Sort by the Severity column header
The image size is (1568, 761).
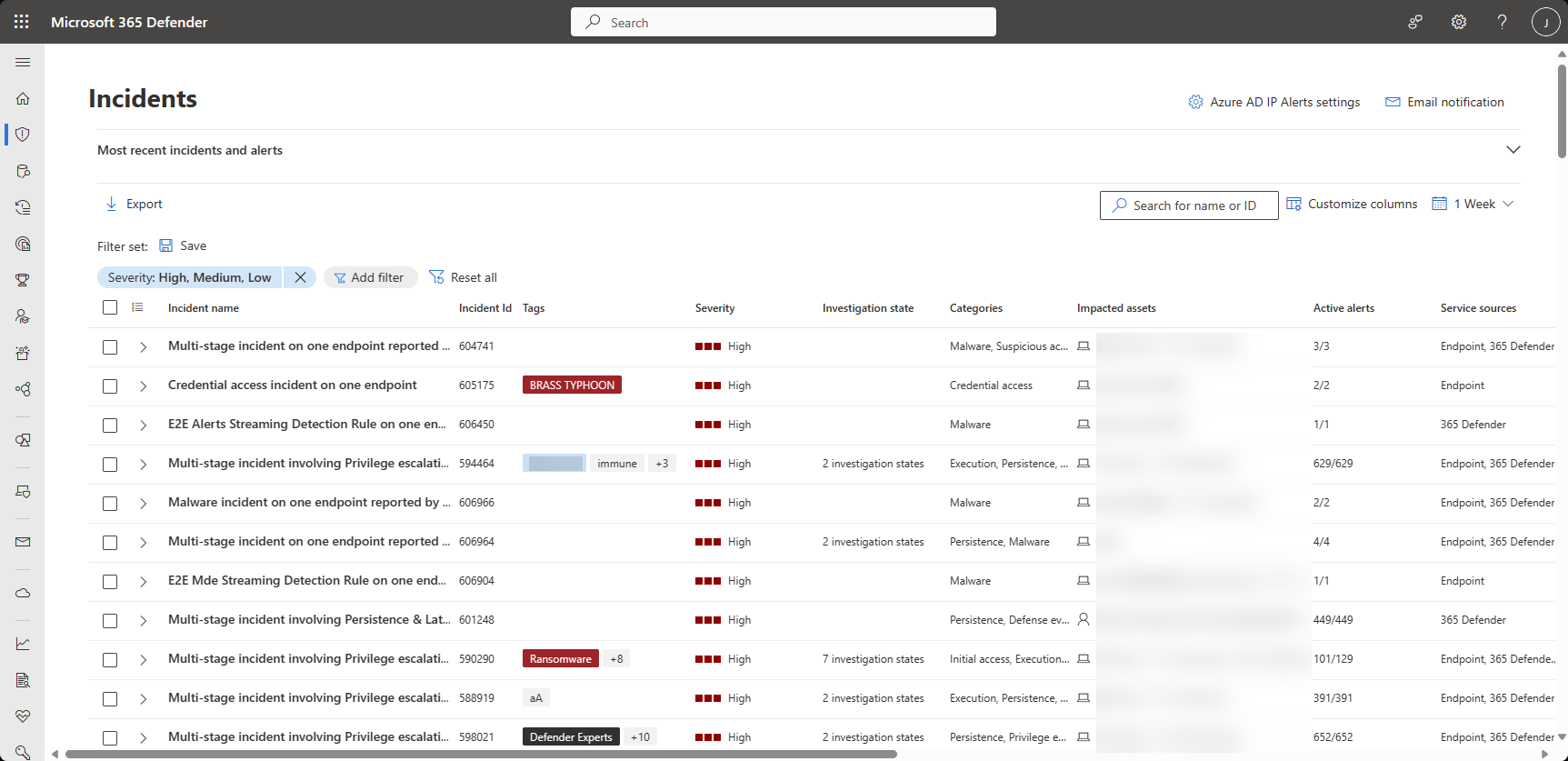click(x=714, y=308)
